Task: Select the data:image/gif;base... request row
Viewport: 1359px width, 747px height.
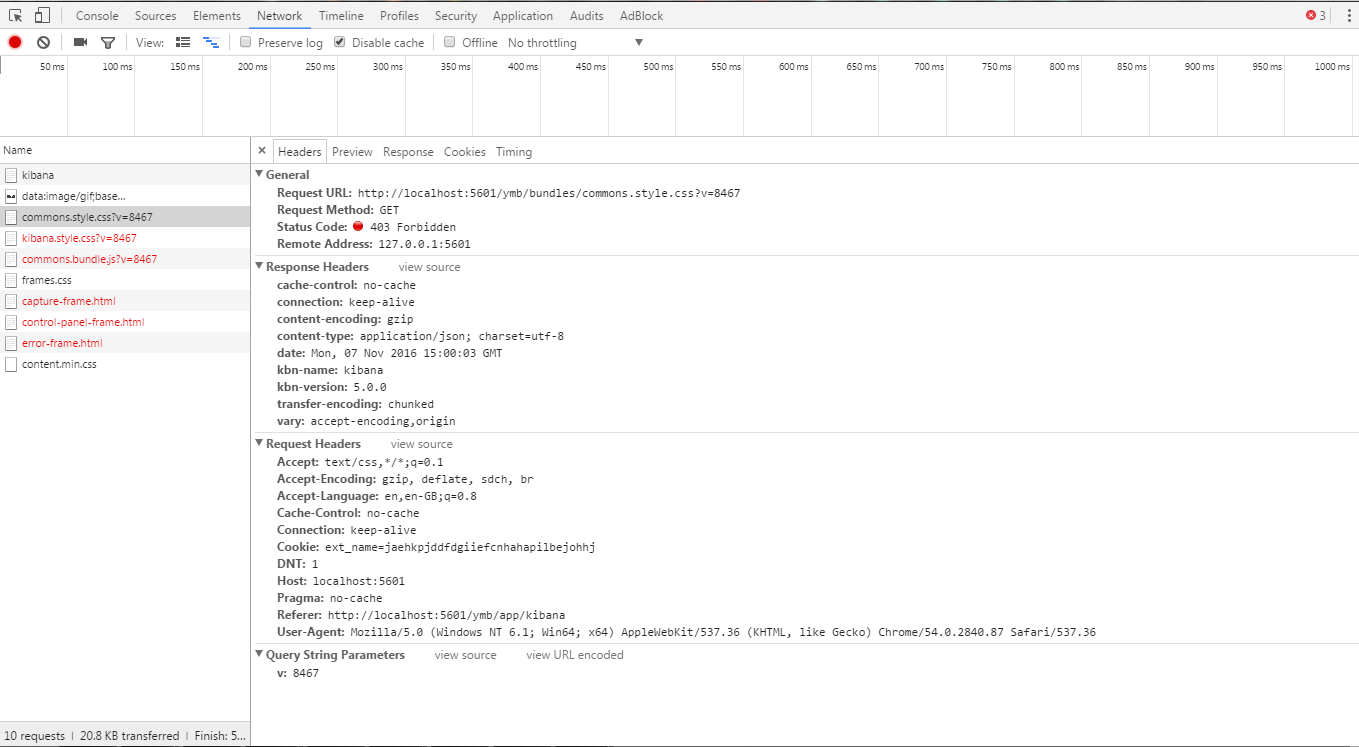Action: pos(125,196)
